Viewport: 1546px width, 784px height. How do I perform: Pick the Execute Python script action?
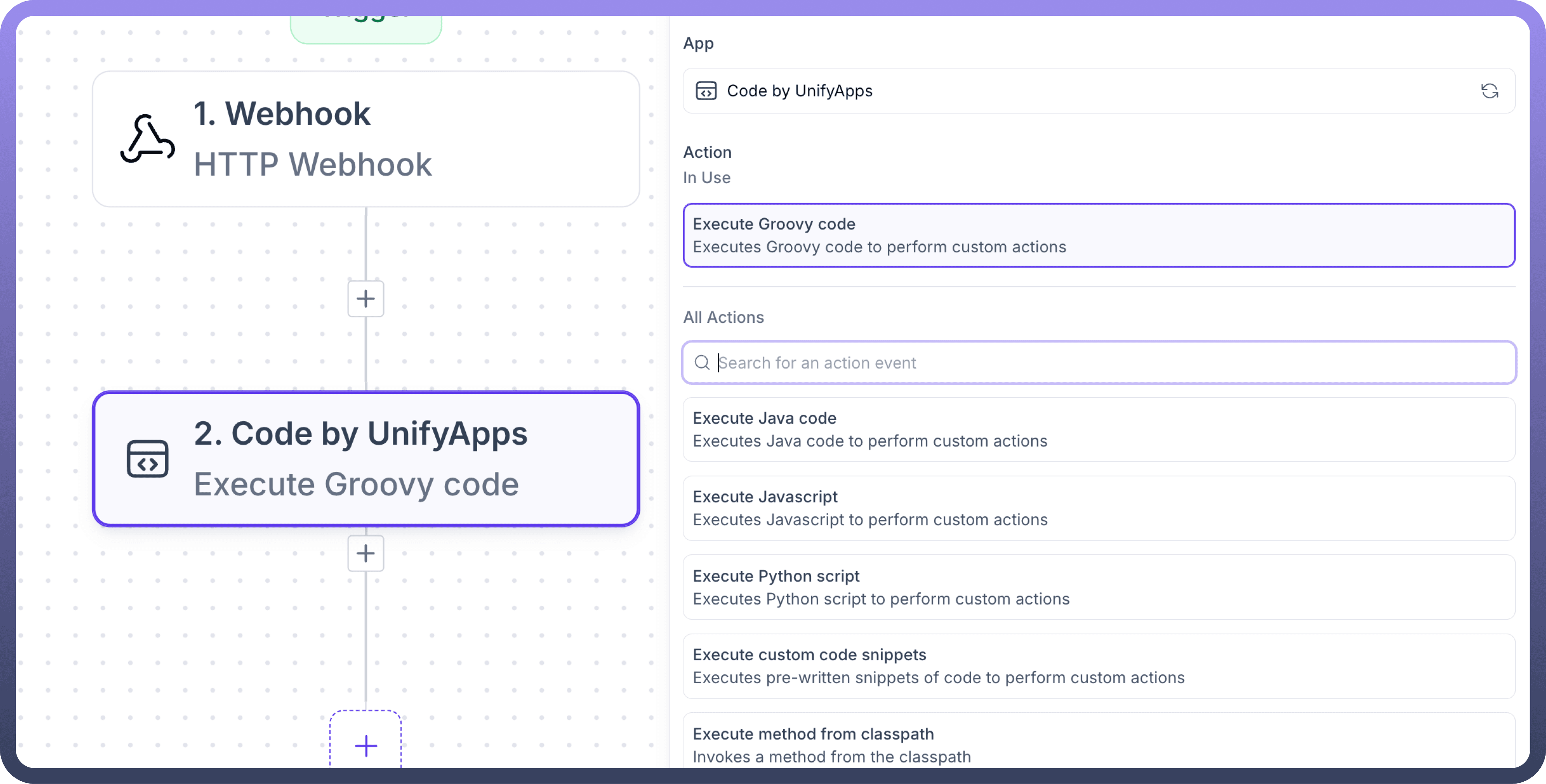[1098, 587]
